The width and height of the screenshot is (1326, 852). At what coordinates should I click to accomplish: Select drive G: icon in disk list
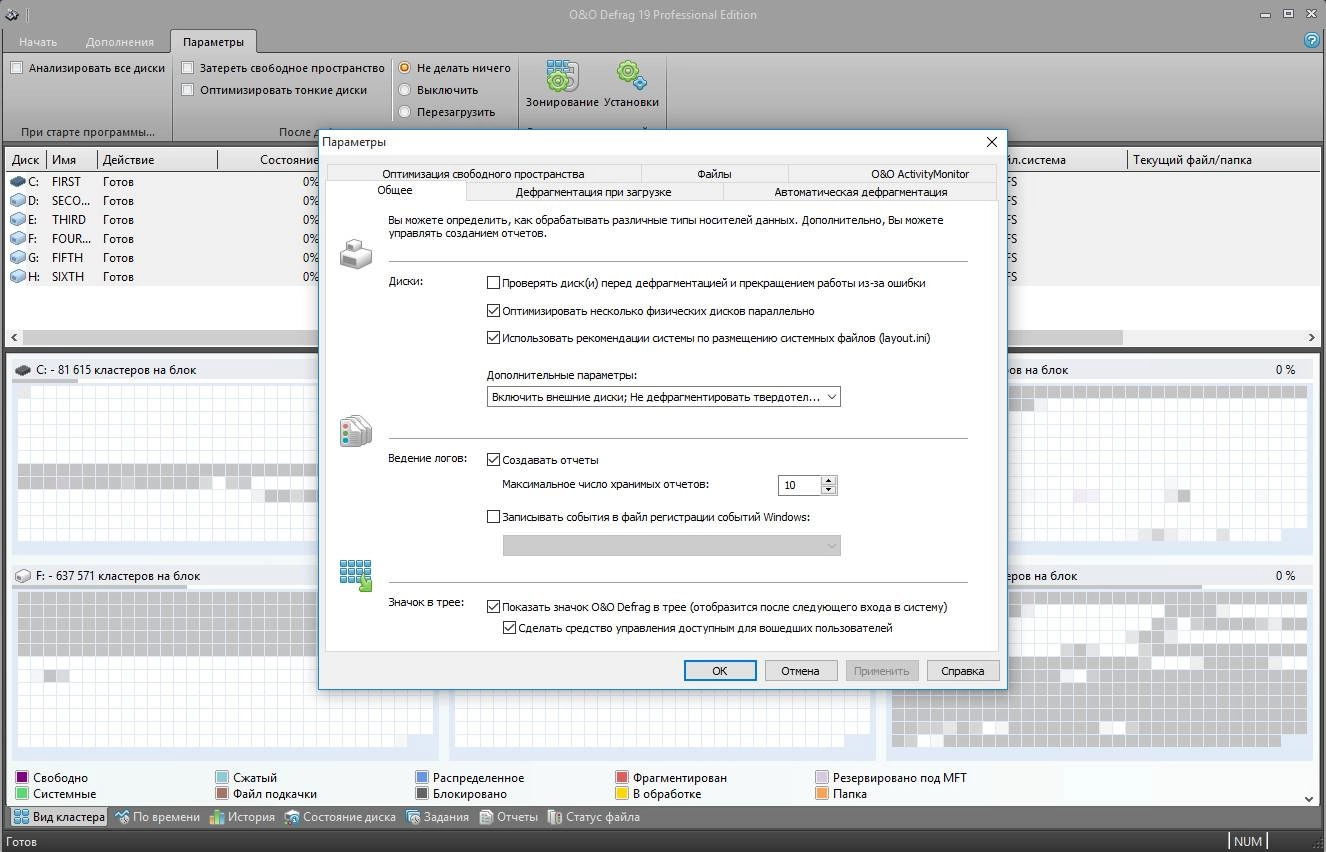click(17, 258)
